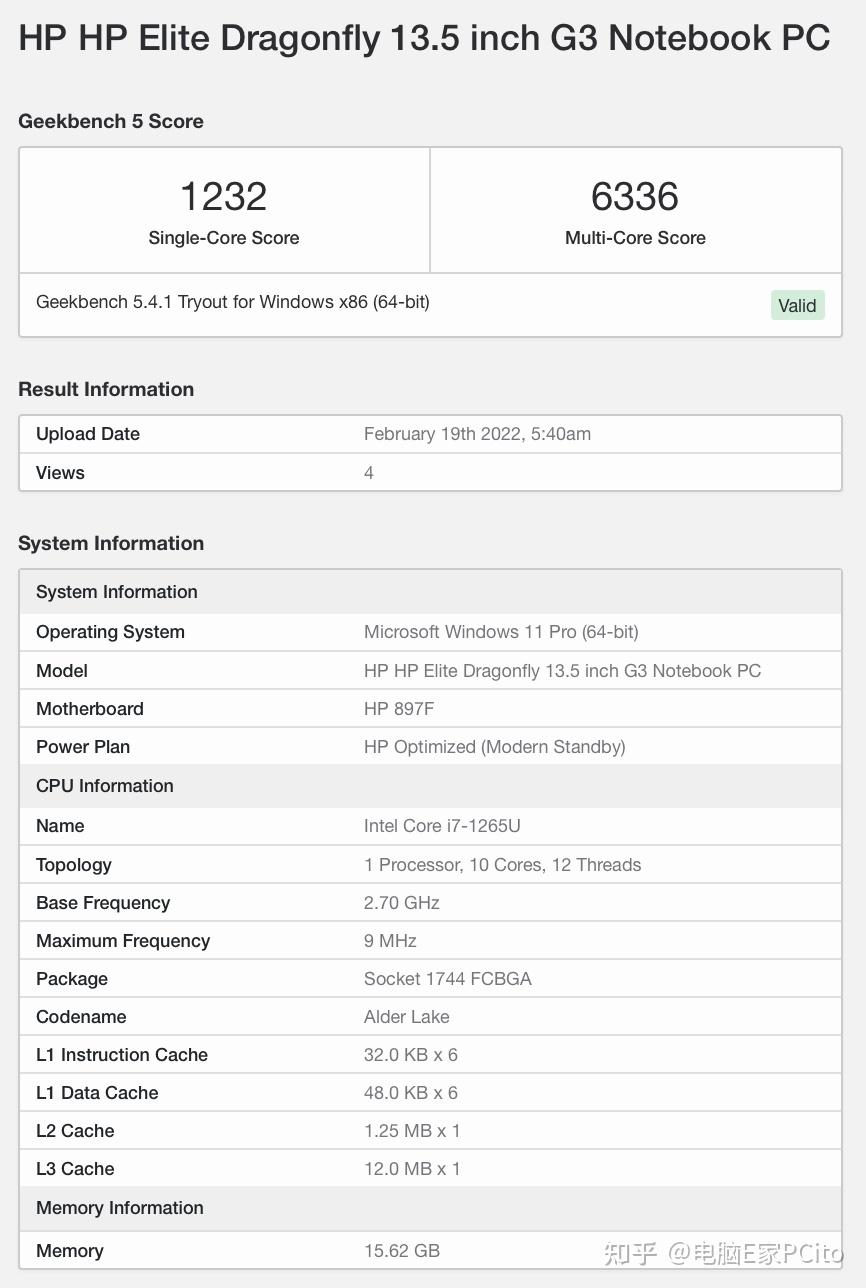Click the Zhihu watermark logo
Viewport: 866px width, 1288px height.
tap(631, 1253)
